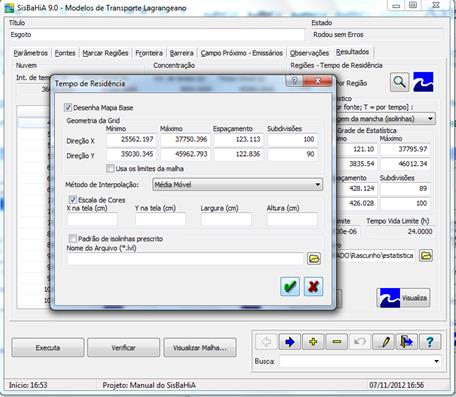Click Y na tela (cm) field
The width and height of the screenshot is (456, 397).
[x=160, y=219]
